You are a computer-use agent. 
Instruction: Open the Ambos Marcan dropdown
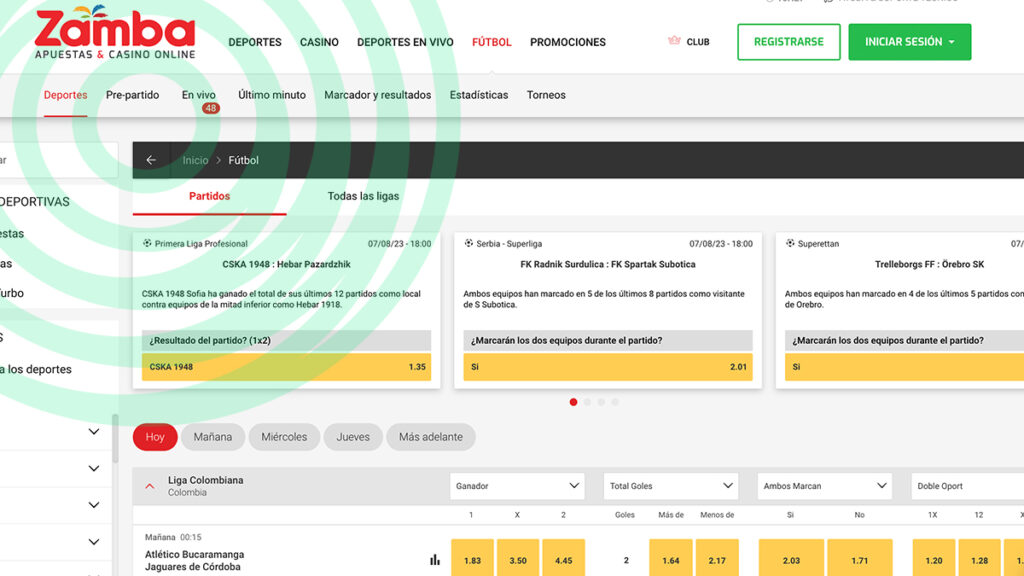pyautogui.click(x=824, y=486)
